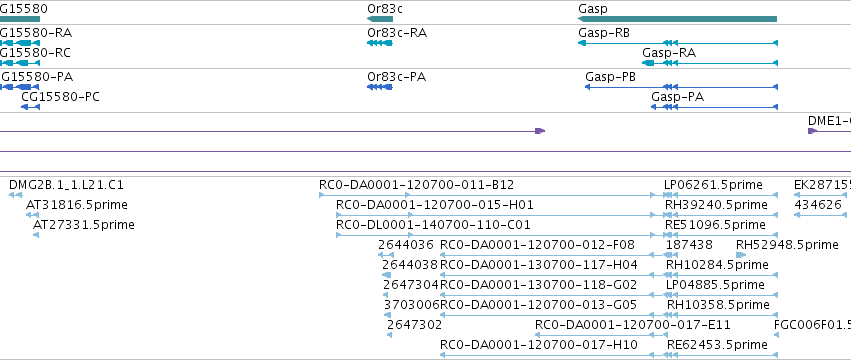This screenshot has width=851, height=360.
Task: Click the RH52948.5prime EST arrow
Action: pos(741,255)
